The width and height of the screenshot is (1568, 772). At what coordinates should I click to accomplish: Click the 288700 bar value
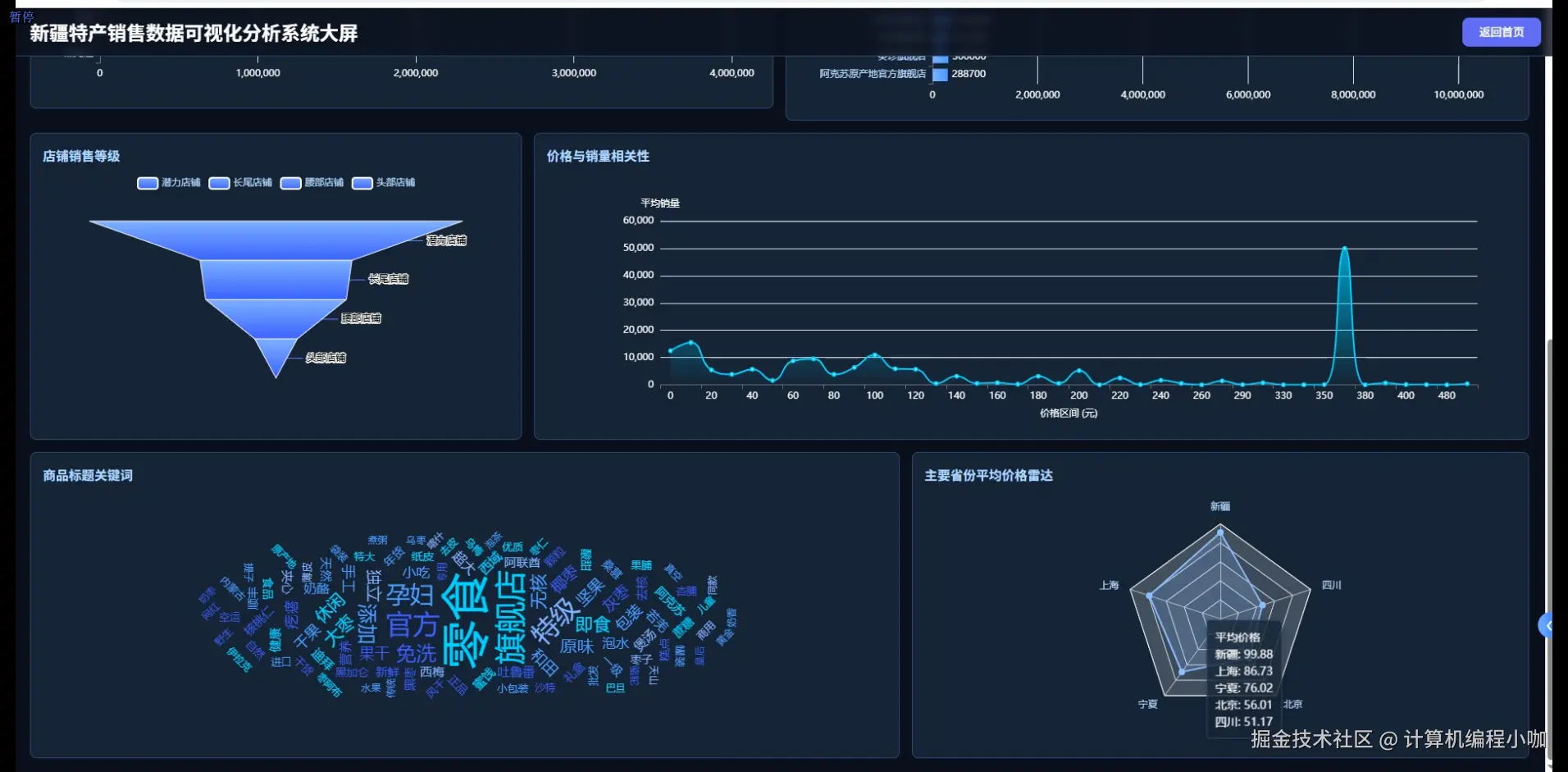969,74
